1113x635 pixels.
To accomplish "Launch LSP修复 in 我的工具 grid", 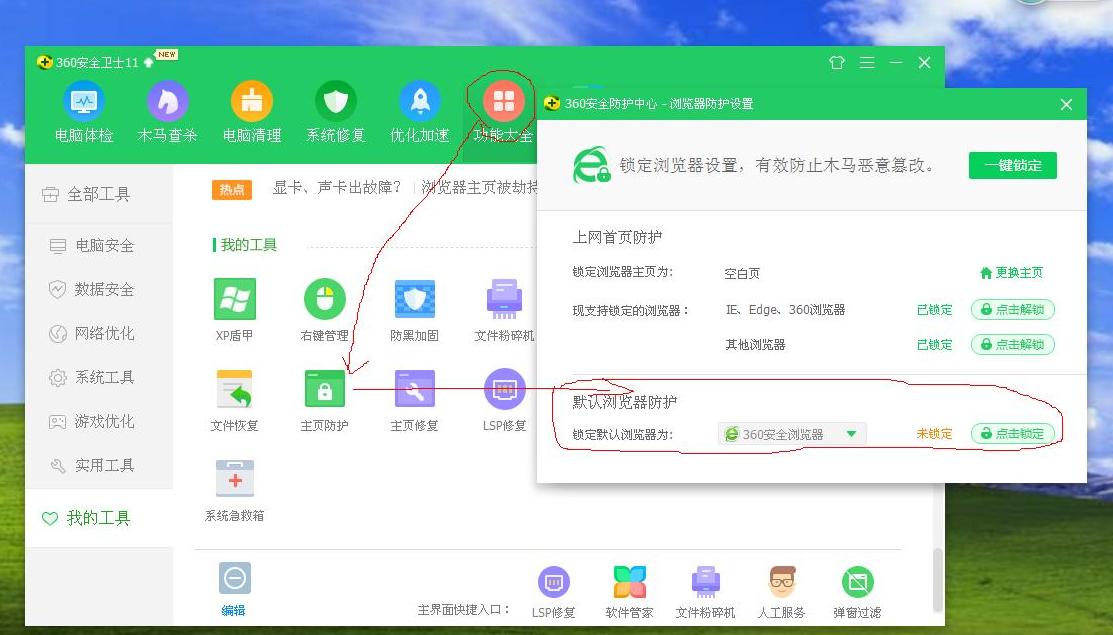I will (504, 400).
